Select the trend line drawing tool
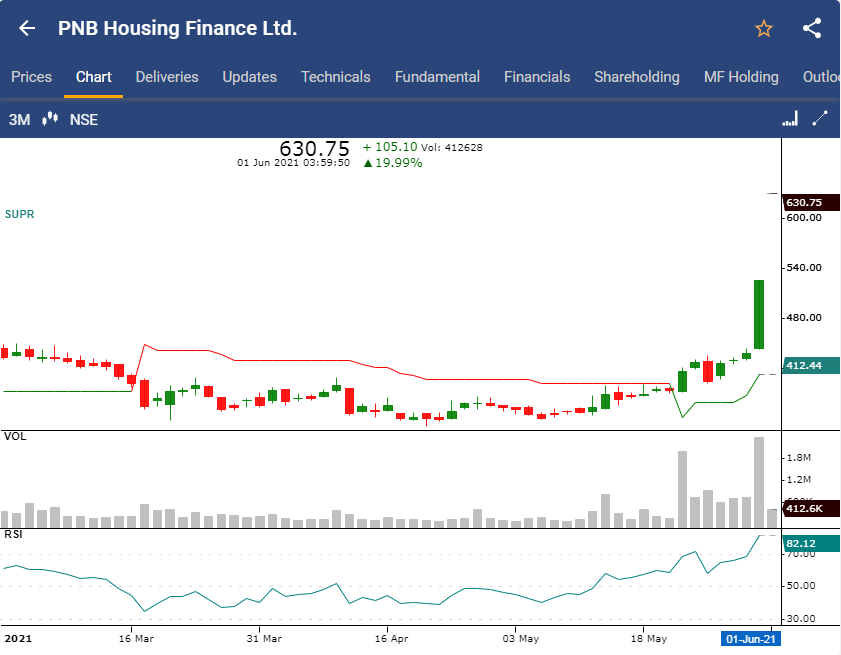 click(x=820, y=119)
